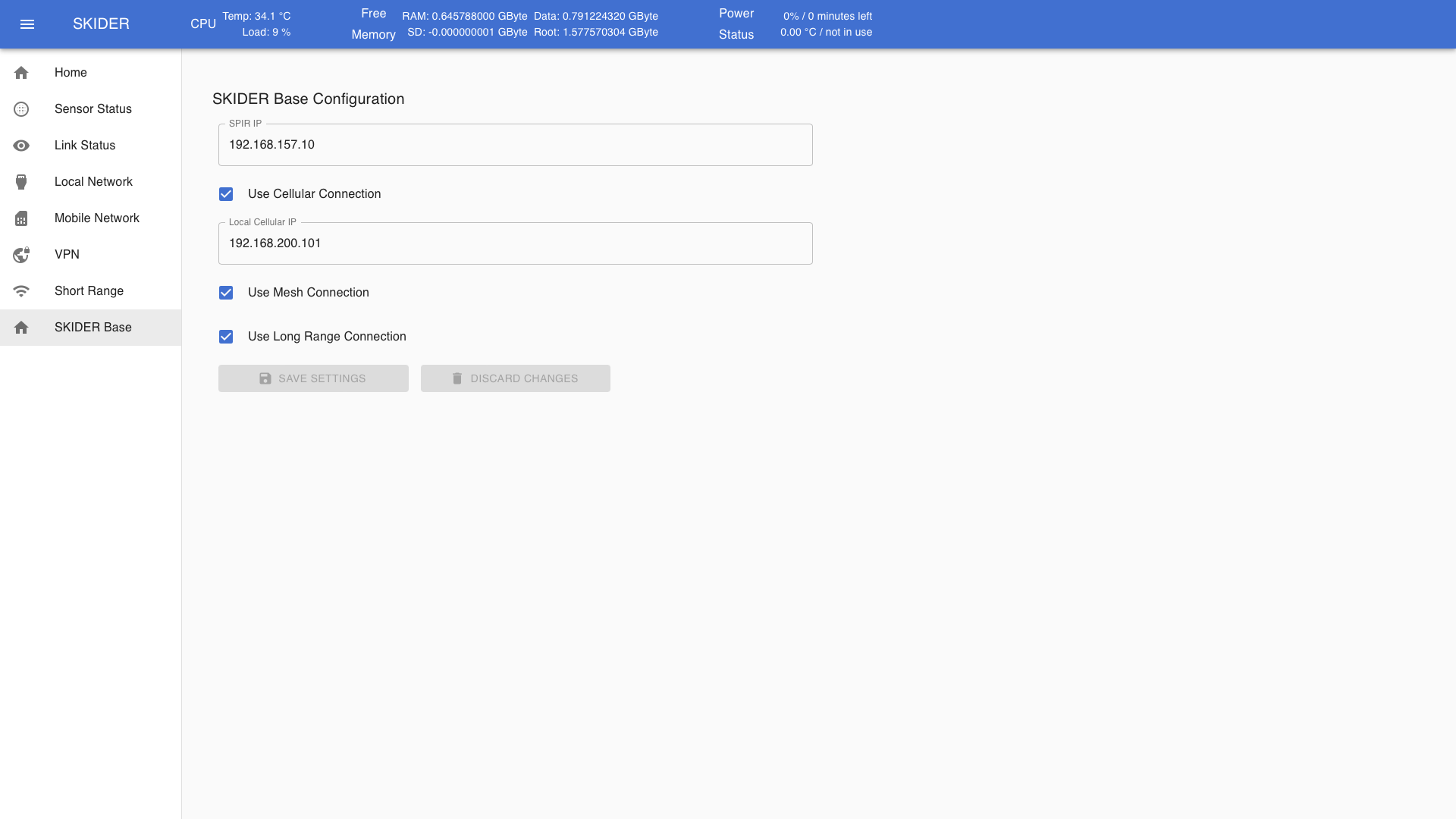This screenshot has height=819, width=1456.
Task: Click the Local Network ethernet plug icon
Action: (21, 182)
